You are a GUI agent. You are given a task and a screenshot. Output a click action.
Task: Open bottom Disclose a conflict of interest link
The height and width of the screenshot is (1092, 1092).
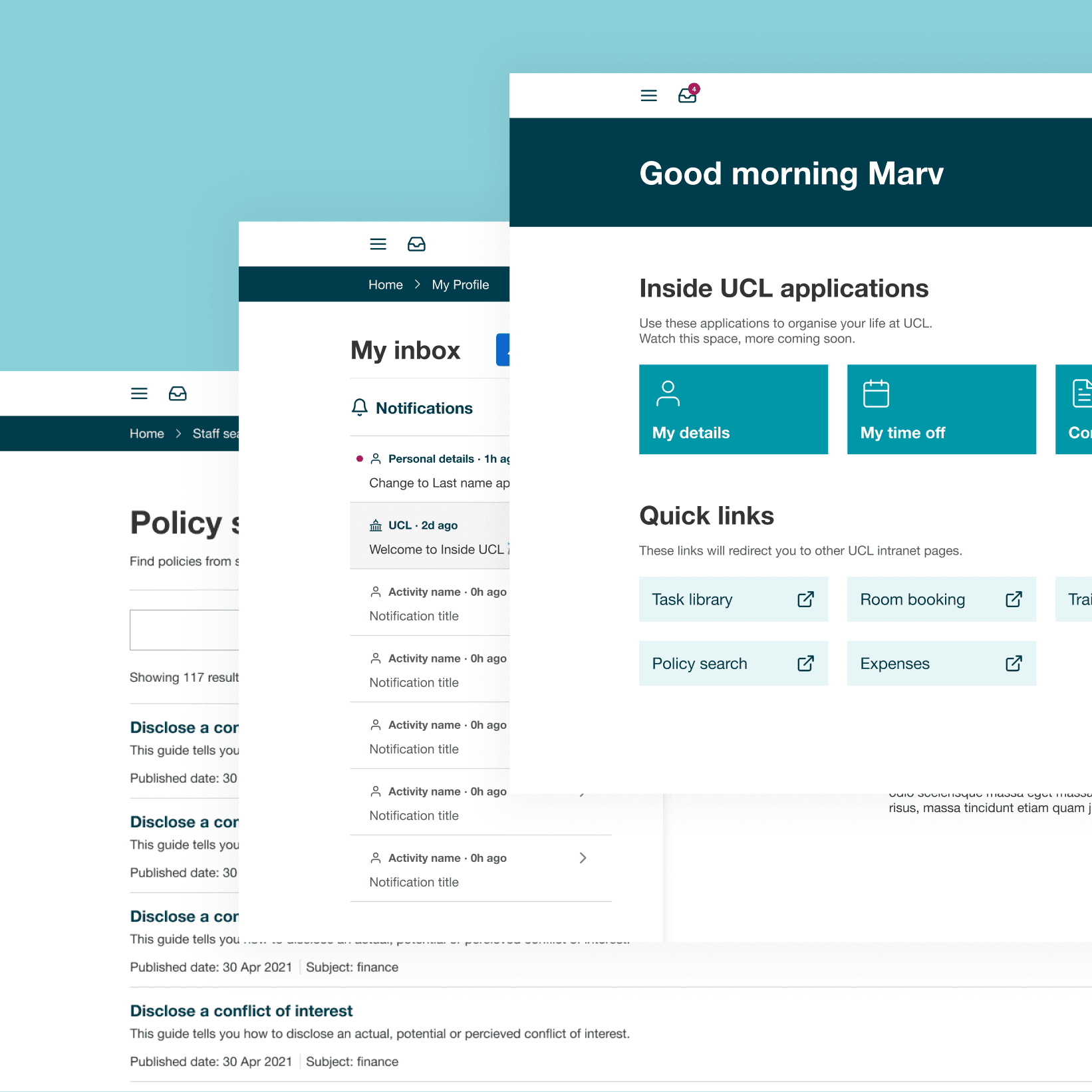[241, 1011]
